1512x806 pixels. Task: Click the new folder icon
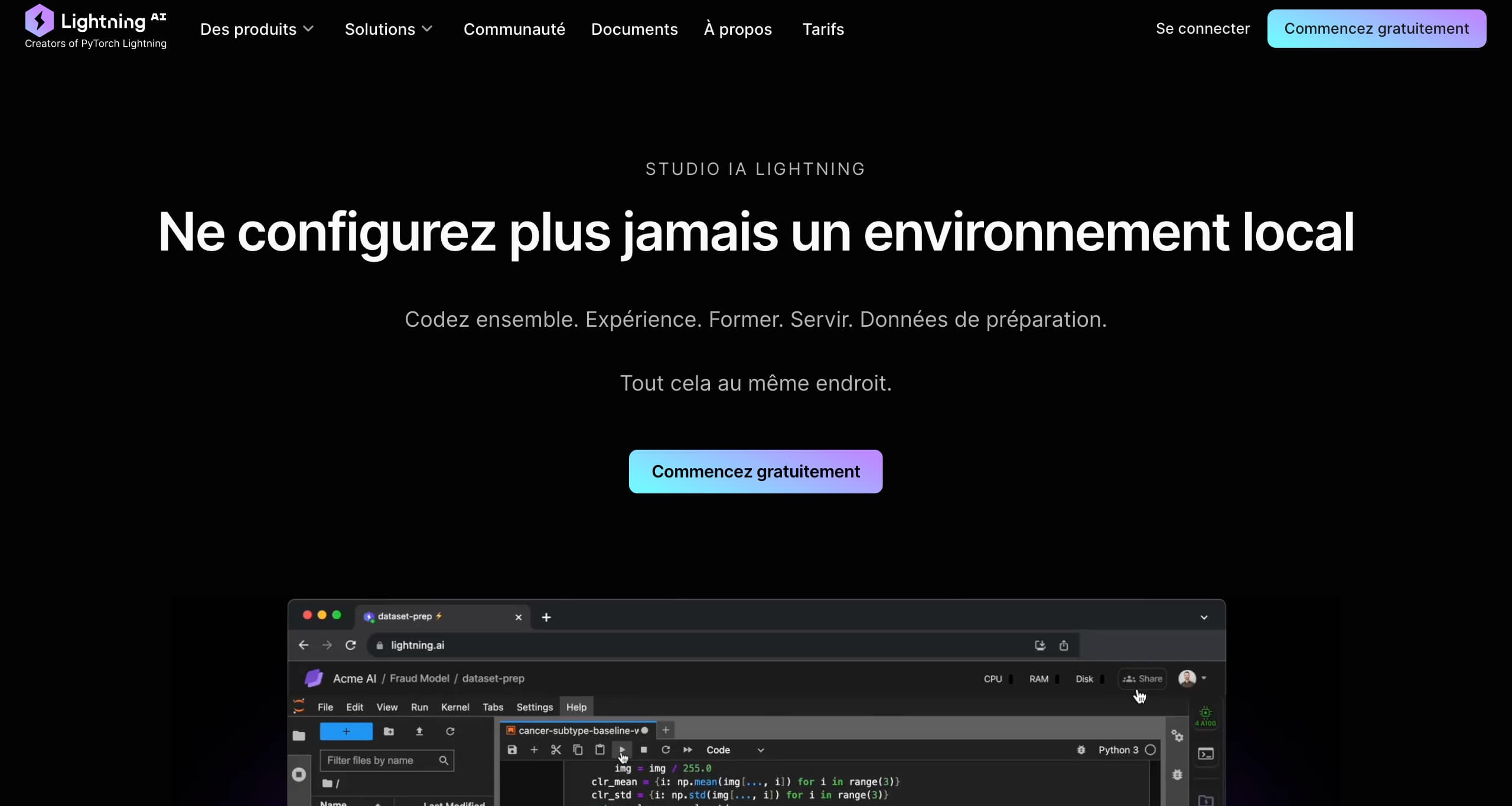pyautogui.click(x=389, y=732)
